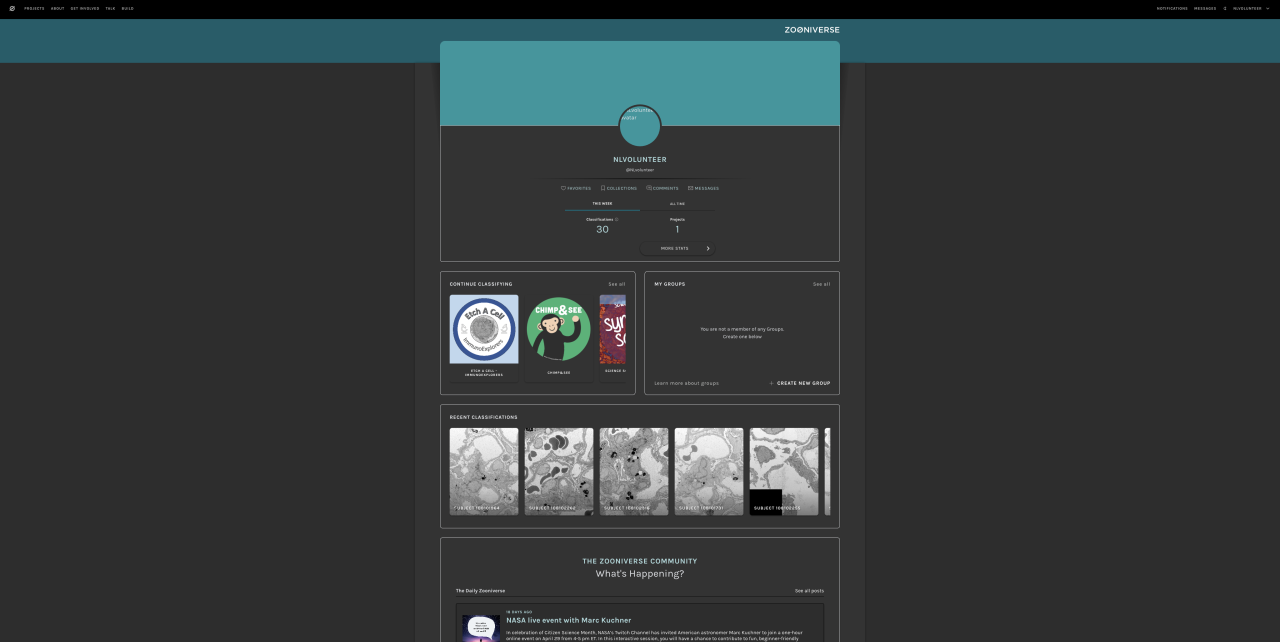Screen dimensions: 1280x642
Task: Click See all posts link
Action: coord(809,591)
